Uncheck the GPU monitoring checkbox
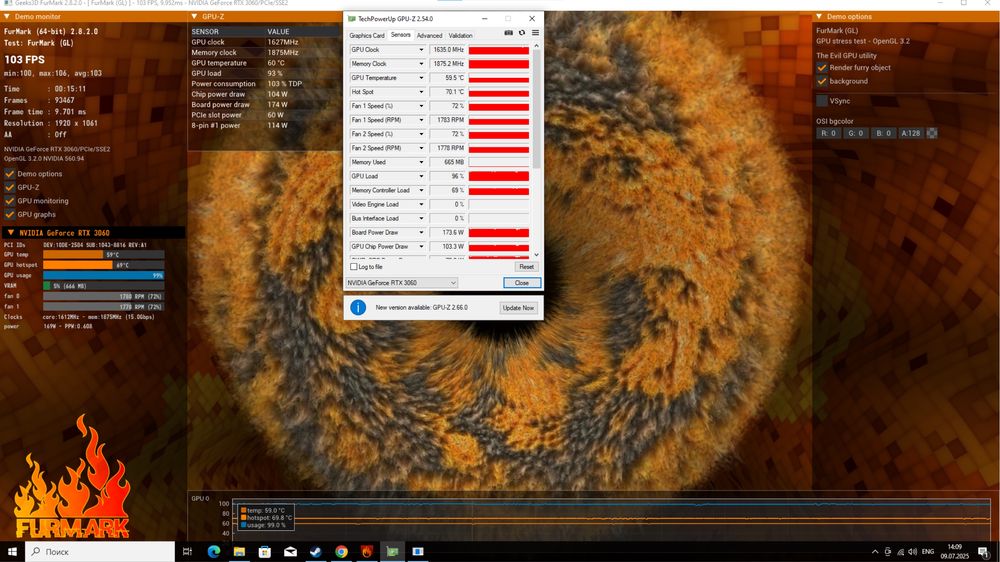Image resolution: width=1000 pixels, height=562 pixels. pyautogui.click(x=10, y=200)
